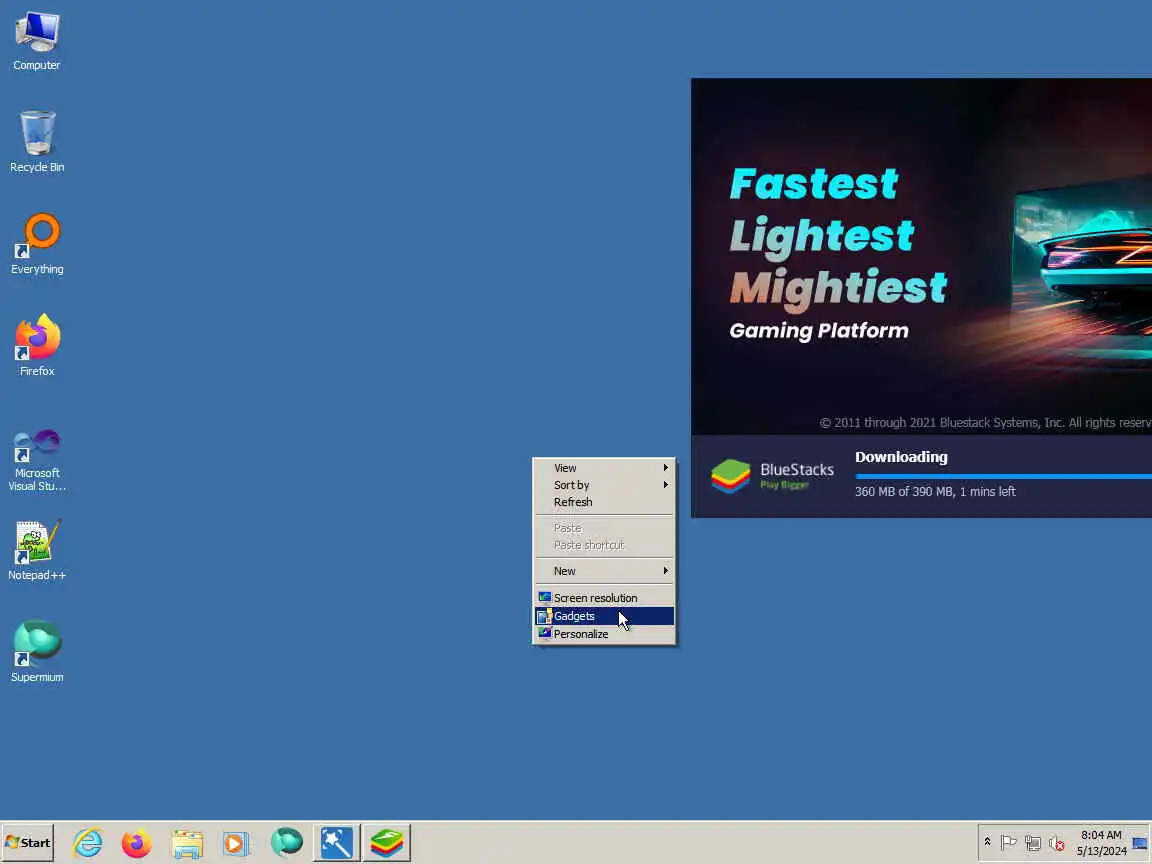
Task: Choose Refresh from the context menu
Action: point(604,502)
